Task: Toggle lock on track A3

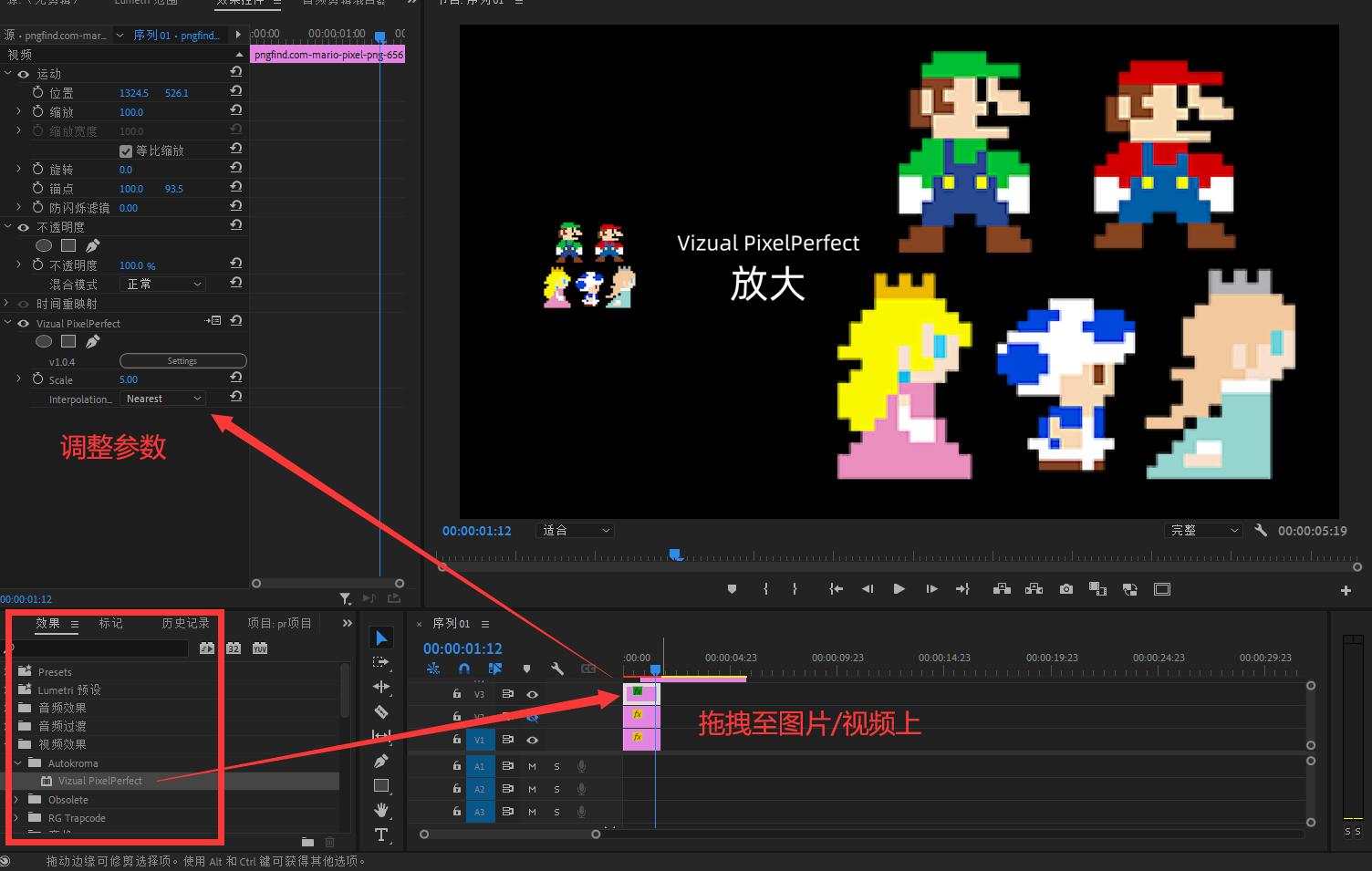Action: pyautogui.click(x=457, y=811)
